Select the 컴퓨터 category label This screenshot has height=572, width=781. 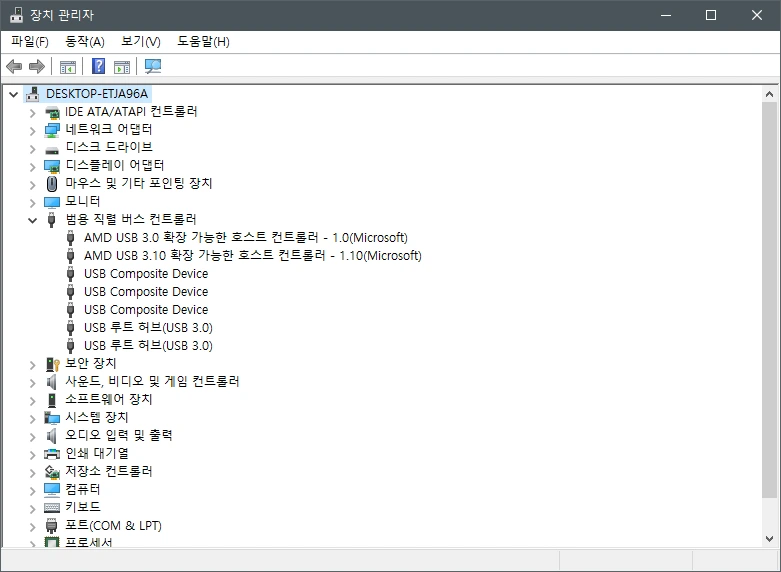83,489
